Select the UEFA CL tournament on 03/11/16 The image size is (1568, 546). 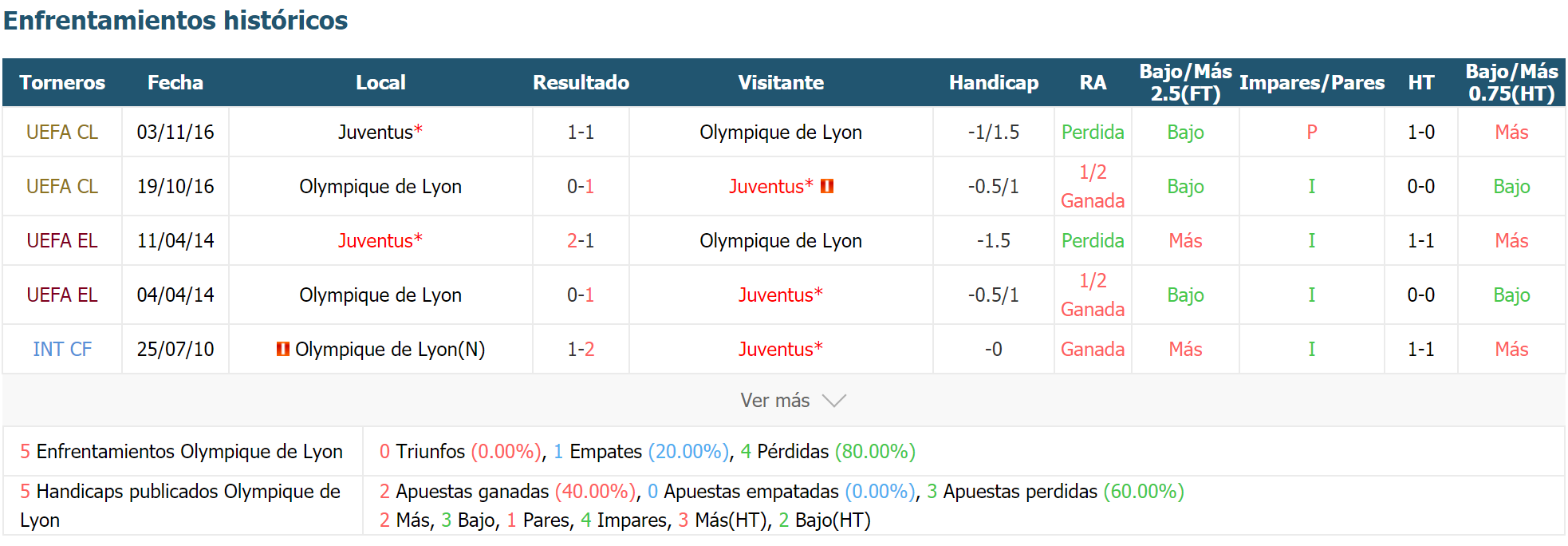(62, 132)
